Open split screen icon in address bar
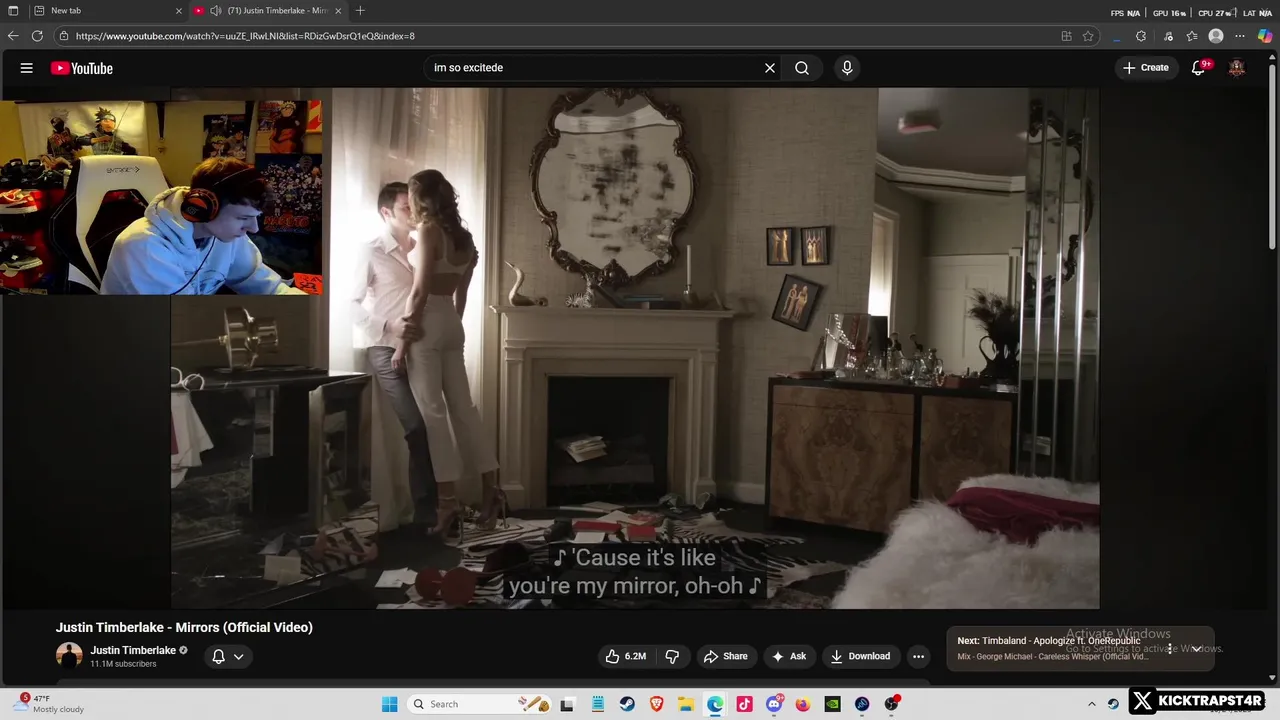This screenshot has height=720, width=1280. point(1066,36)
